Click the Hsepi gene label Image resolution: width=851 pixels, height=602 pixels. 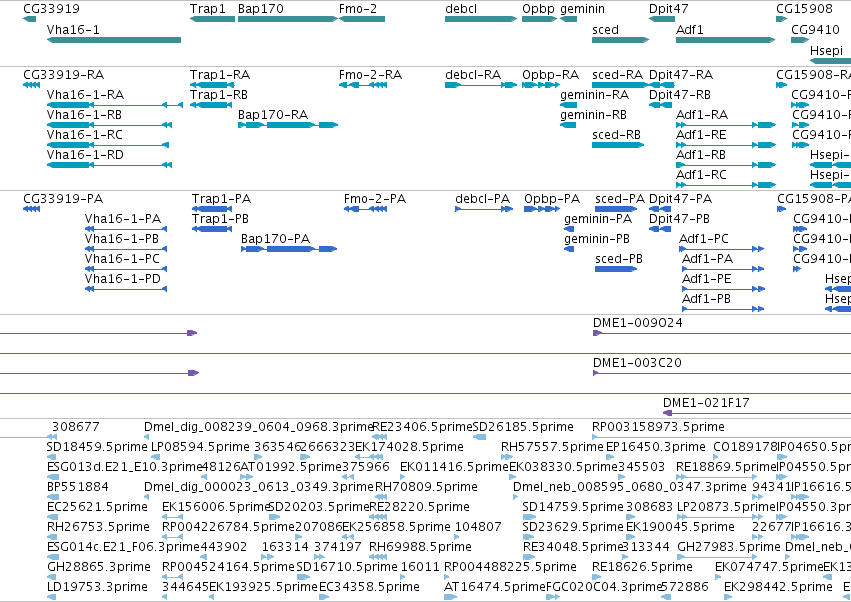coord(827,50)
